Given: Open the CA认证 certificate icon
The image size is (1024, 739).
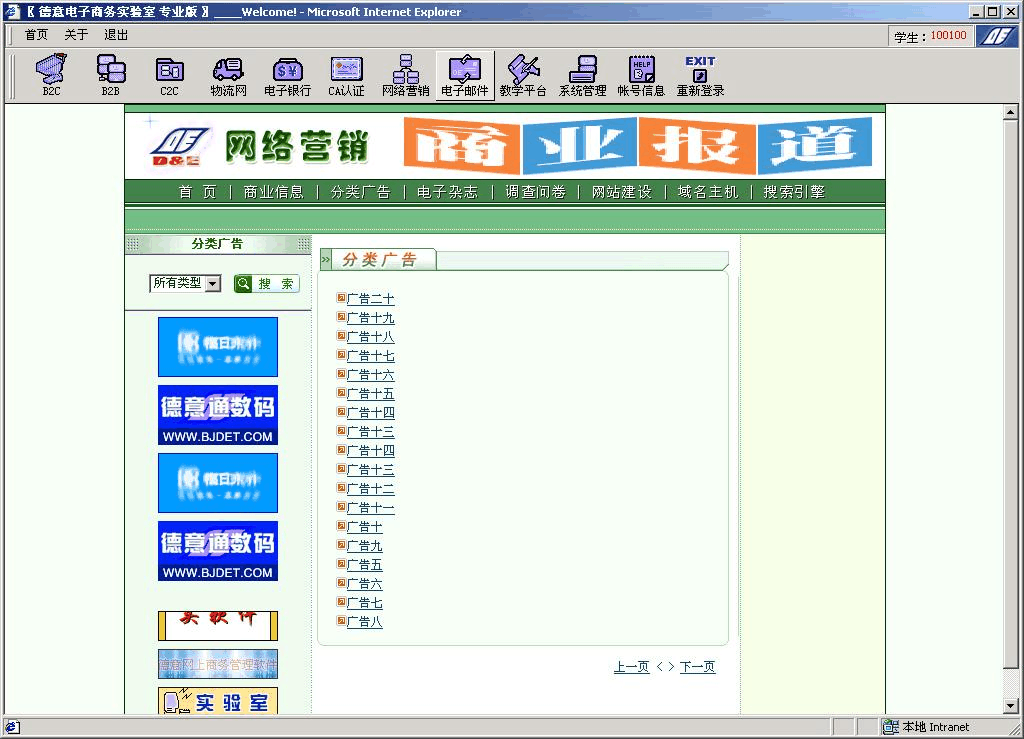Looking at the screenshot, I should 346,75.
